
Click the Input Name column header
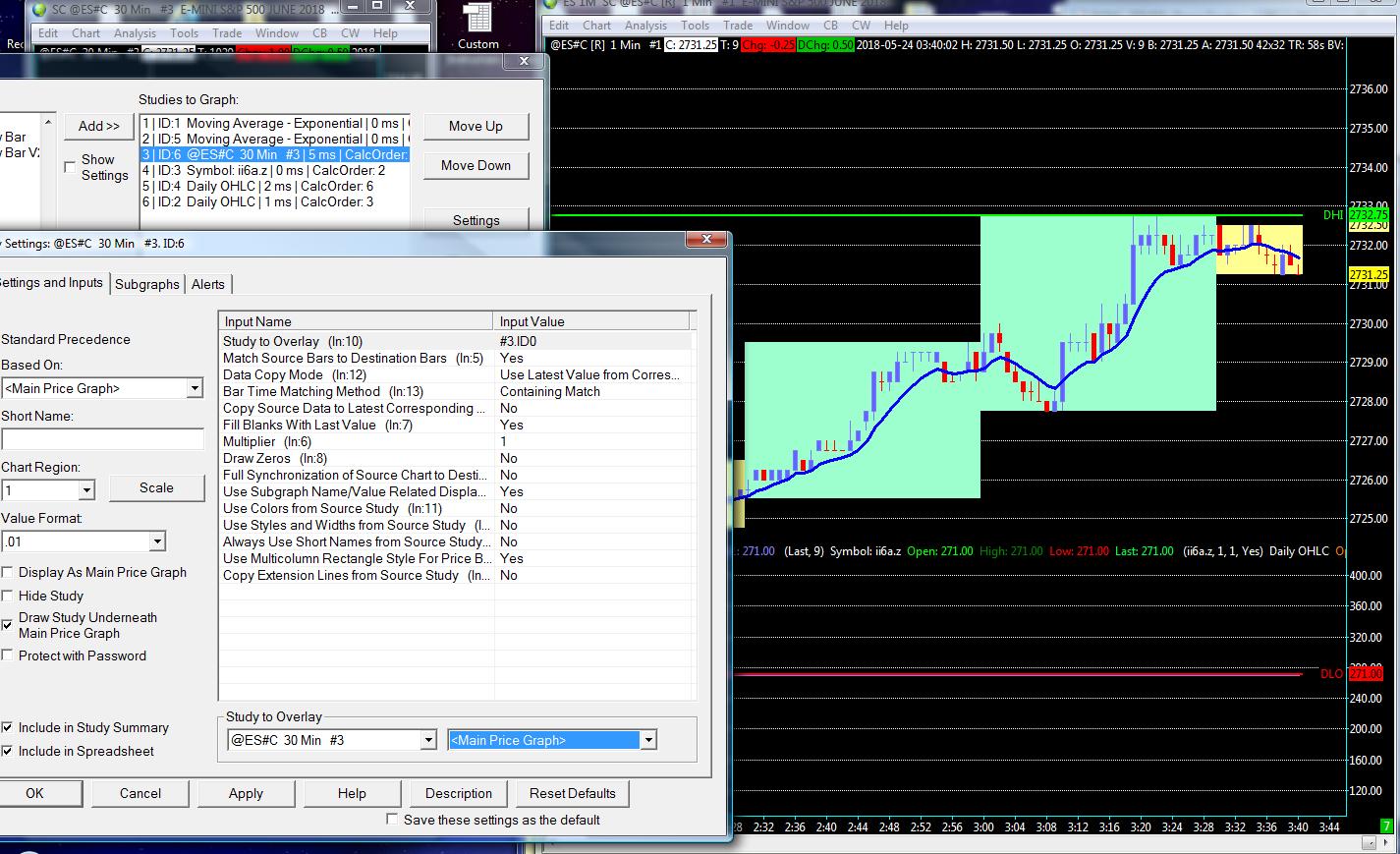(x=356, y=321)
